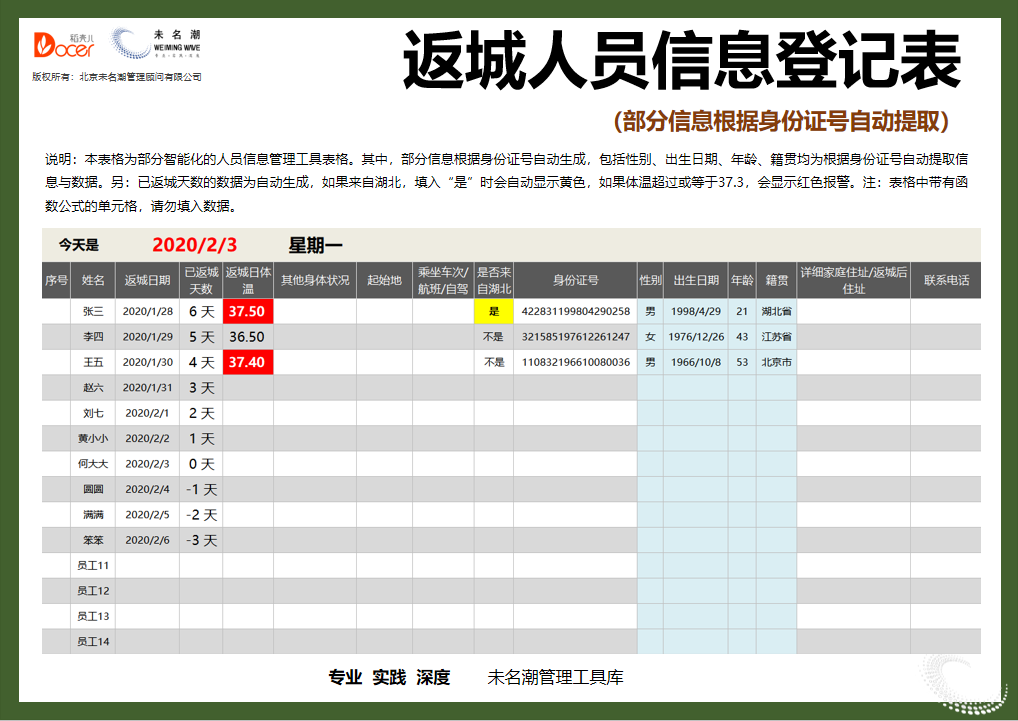Click the 联系电话 column header
Image resolution: width=1018 pixels, height=721 pixels.
click(x=945, y=280)
